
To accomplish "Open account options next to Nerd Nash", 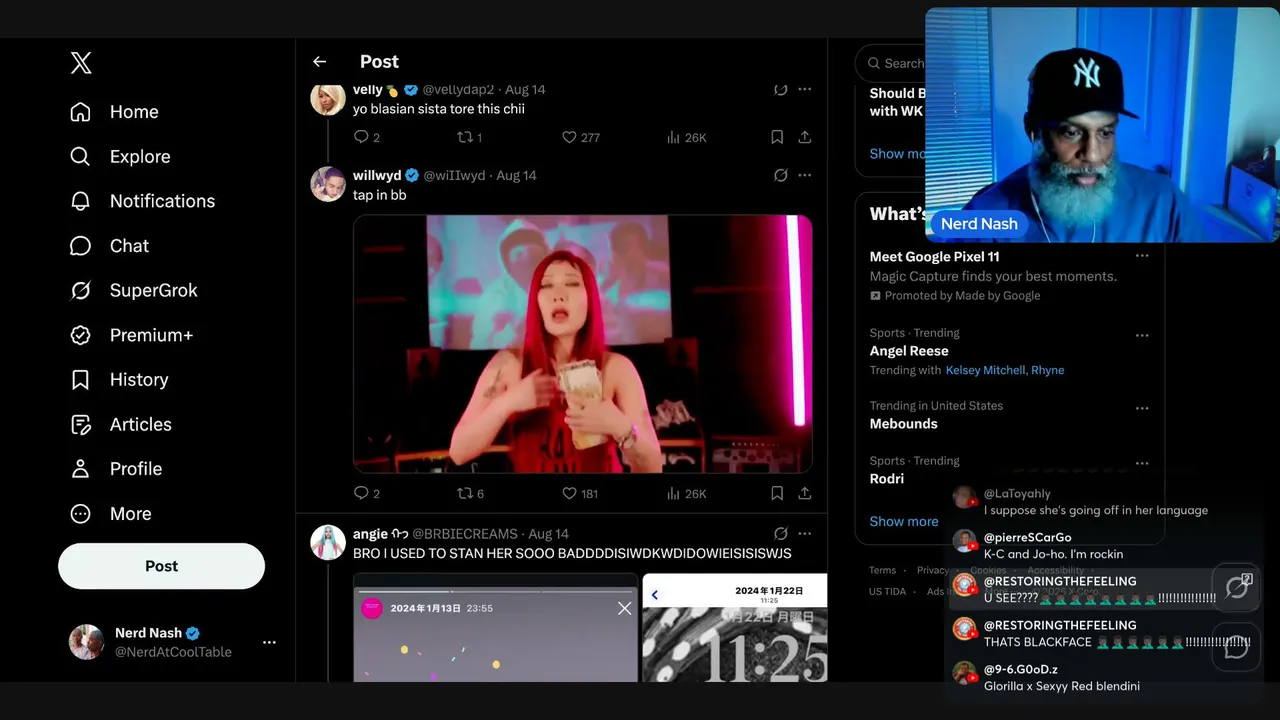I will [x=269, y=642].
